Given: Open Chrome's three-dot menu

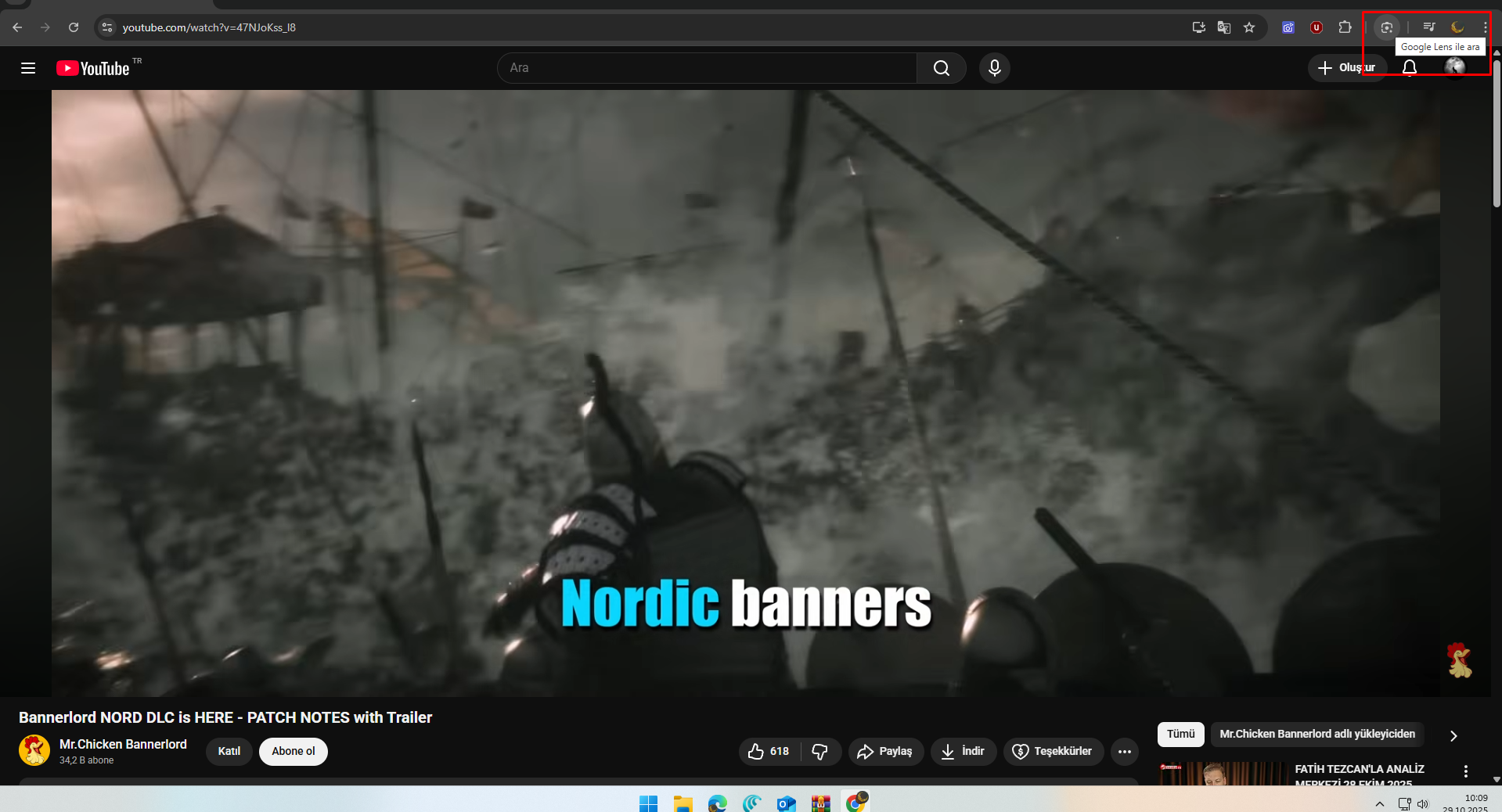Looking at the screenshot, I should coord(1485,27).
